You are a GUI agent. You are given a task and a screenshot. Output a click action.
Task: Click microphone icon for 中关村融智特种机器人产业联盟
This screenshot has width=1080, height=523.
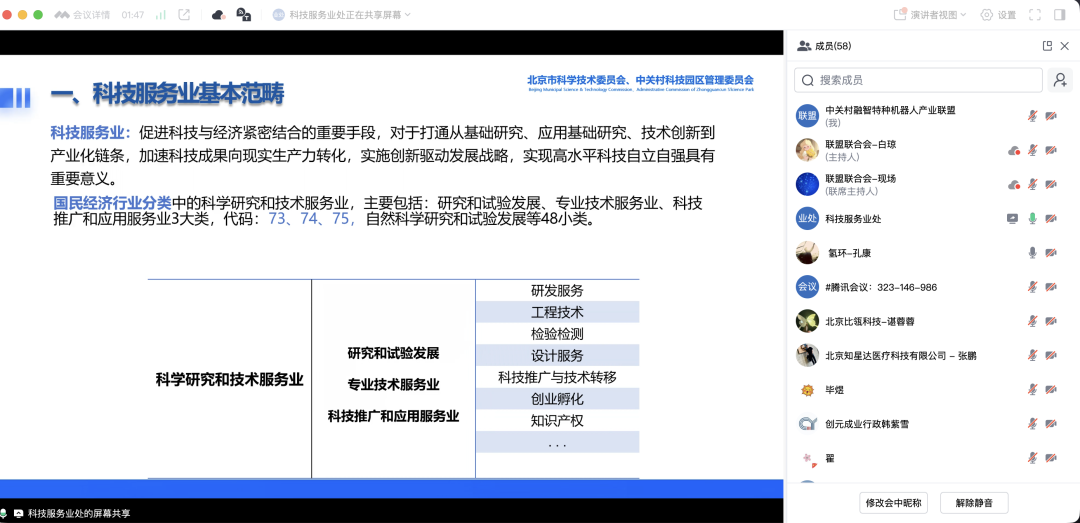click(1032, 116)
